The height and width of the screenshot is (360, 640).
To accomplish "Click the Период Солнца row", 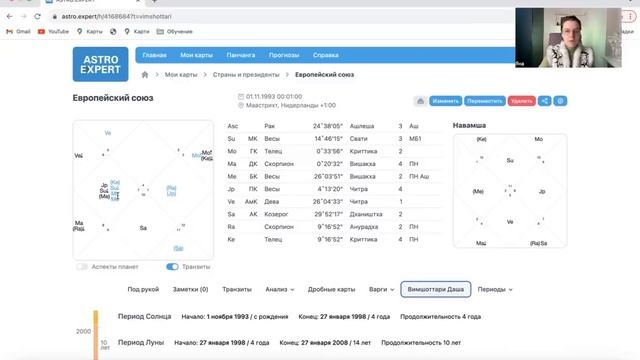I will click(299, 316).
